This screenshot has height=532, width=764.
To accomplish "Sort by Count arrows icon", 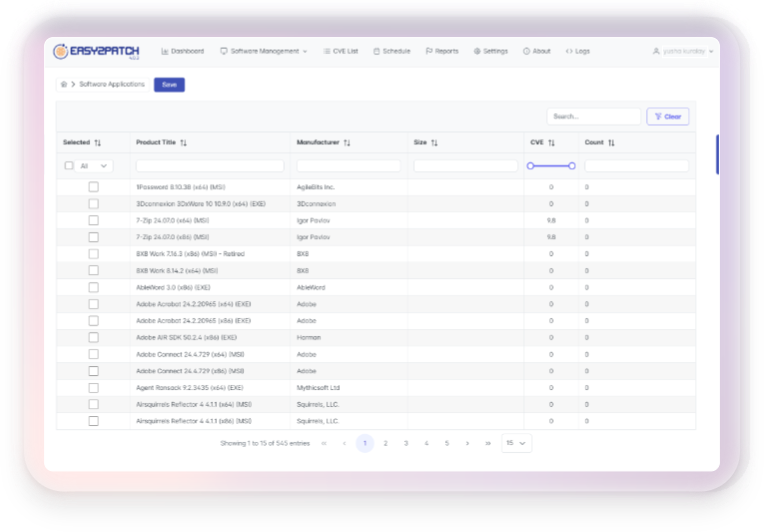I will (x=611, y=143).
